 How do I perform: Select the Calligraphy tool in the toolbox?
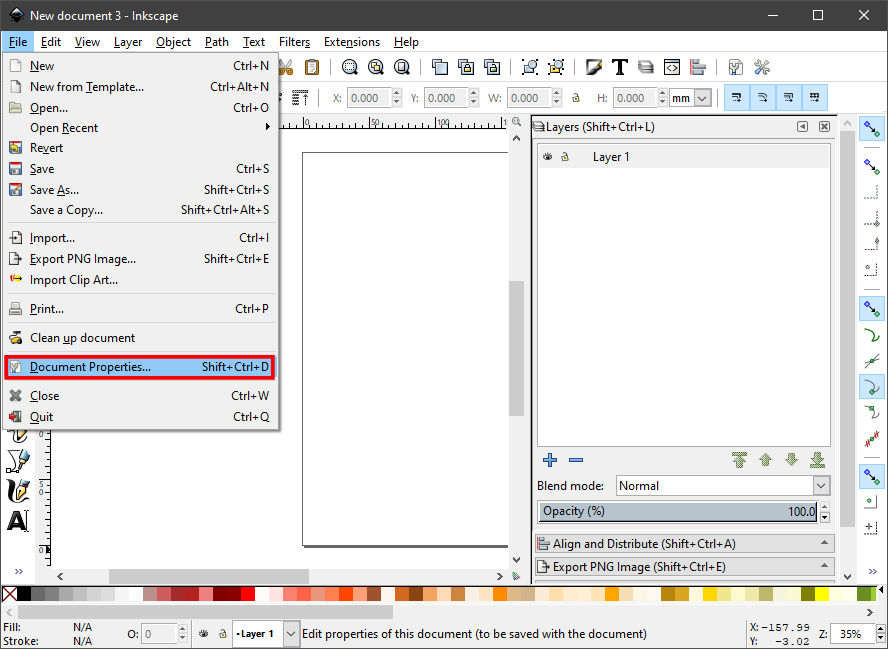[17, 491]
